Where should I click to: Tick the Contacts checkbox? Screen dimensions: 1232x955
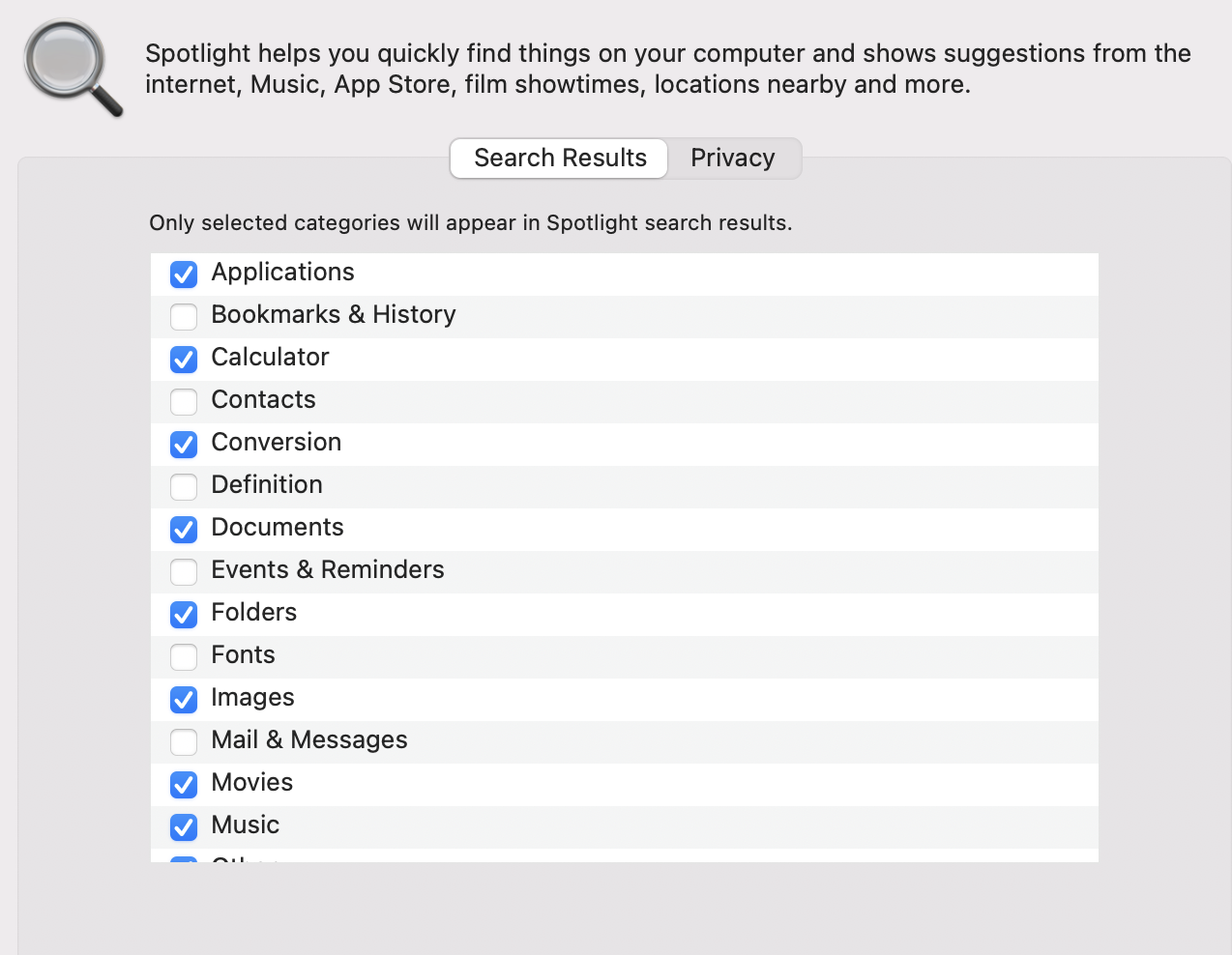click(184, 402)
